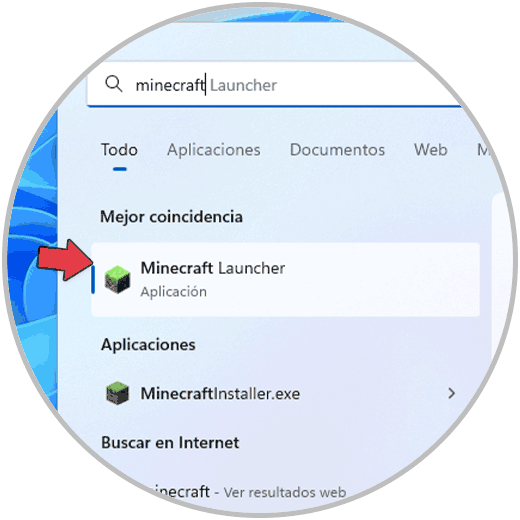Expand the chevron beside MinecraftInstaller.exe

(452, 393)
